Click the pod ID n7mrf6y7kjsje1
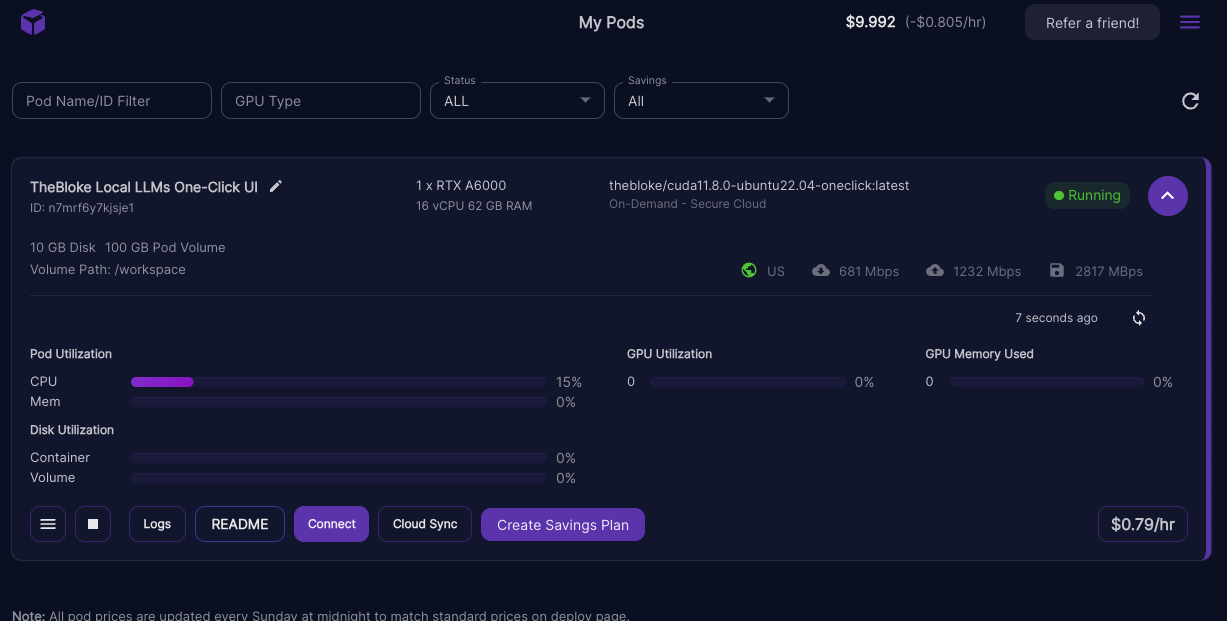The width and height of the screenshot is (1227, 621). (82, 208)
